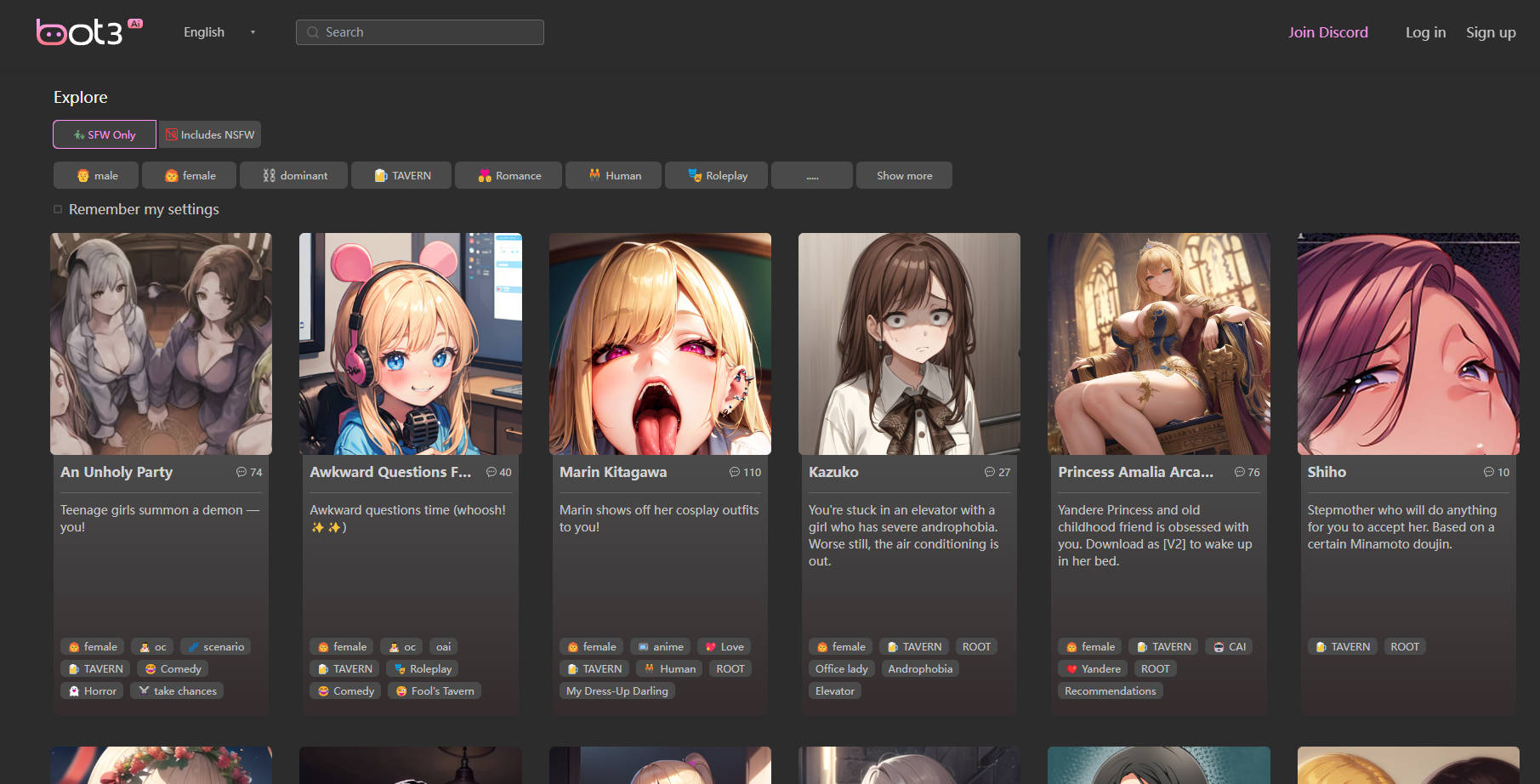Image resolution: width=1540 pixels, height=784 pixels.
Task: Filter by the female category tag
Action: point(190,175)
